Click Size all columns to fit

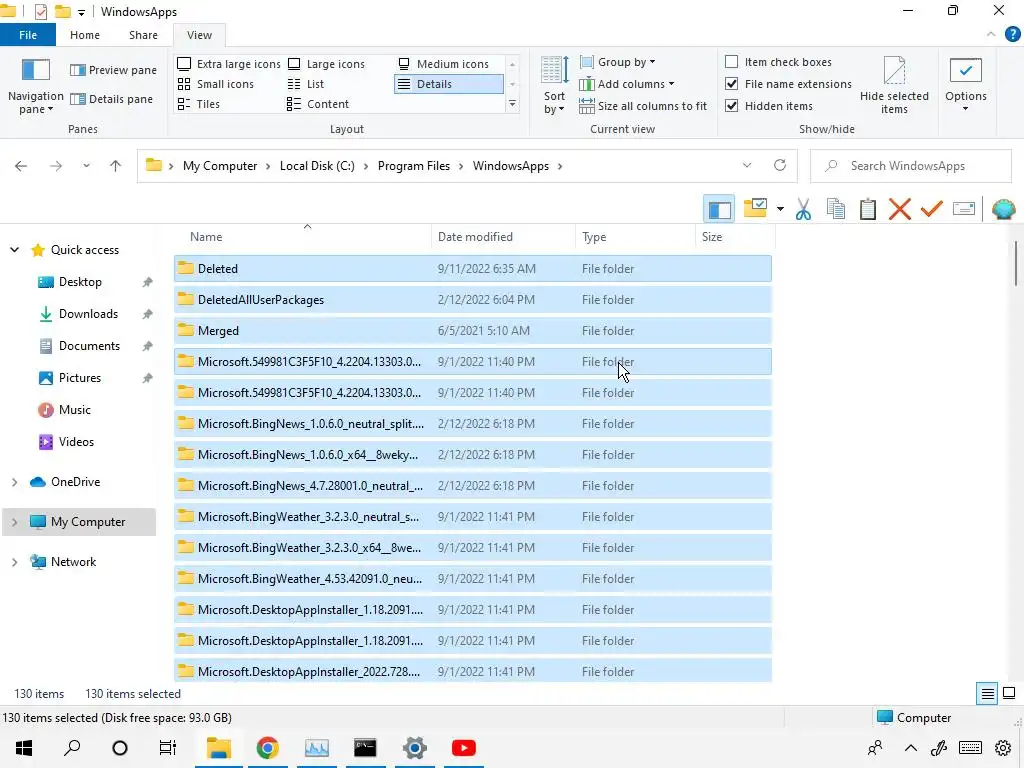pyautogui.click(x=643, y=106)
